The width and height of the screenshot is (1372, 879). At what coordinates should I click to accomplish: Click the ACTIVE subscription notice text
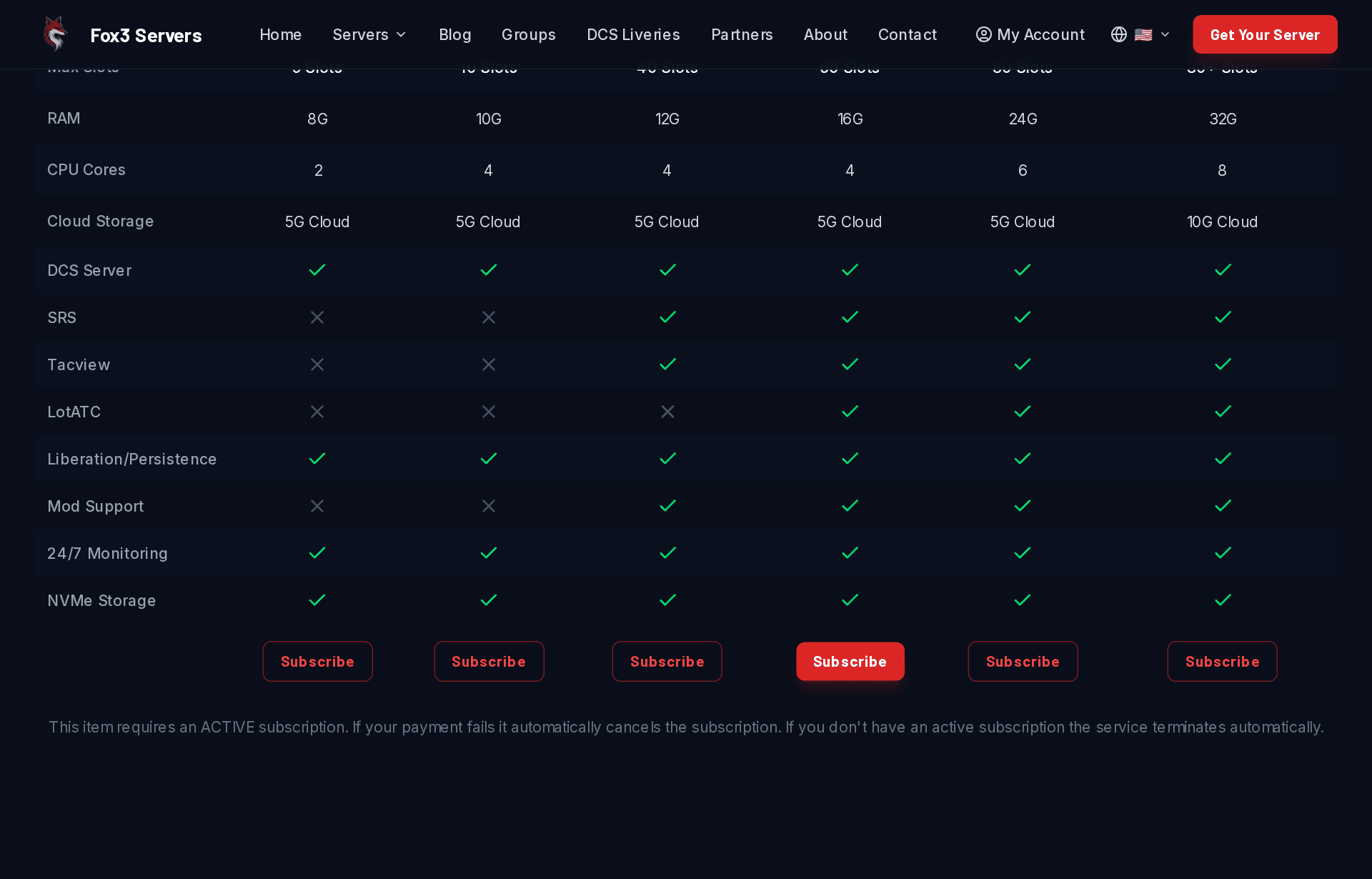pyautogui.click(x=686, y=727)
